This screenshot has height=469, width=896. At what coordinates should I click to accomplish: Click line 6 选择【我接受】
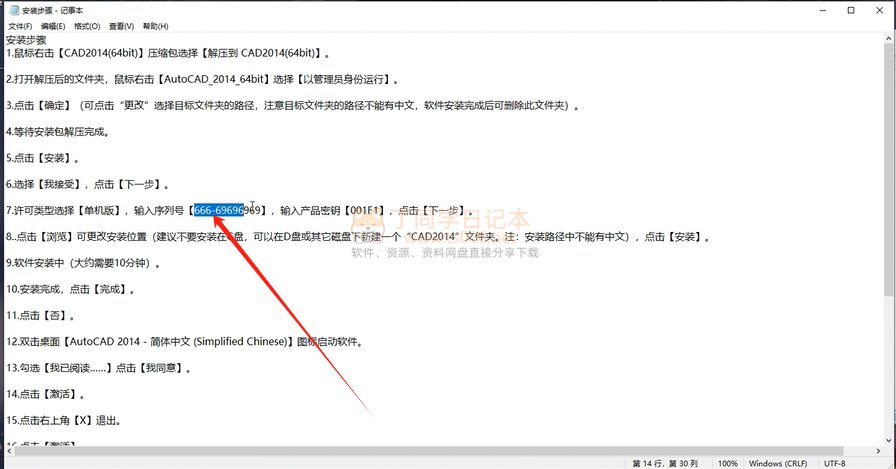click(x=88, y=185)
